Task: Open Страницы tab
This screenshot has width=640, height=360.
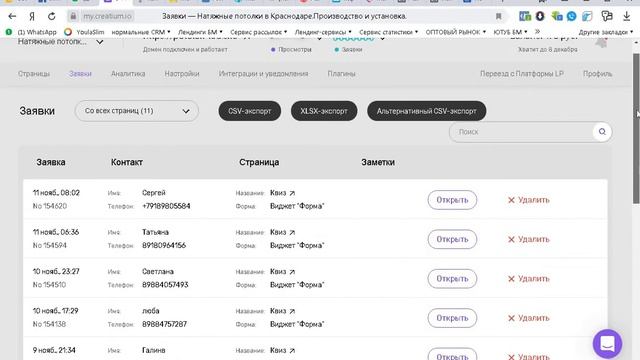Action: 34,74
